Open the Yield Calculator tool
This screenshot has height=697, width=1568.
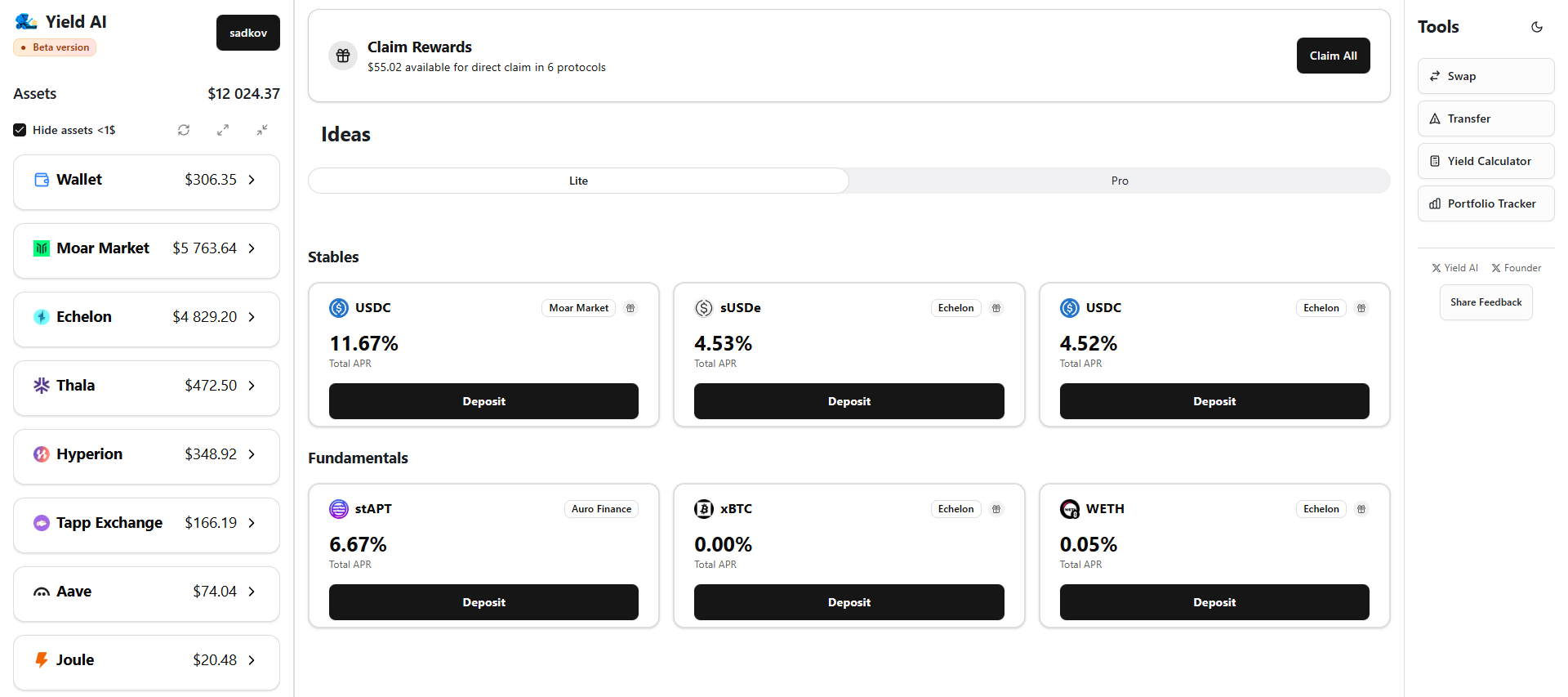pos(1486,161)
